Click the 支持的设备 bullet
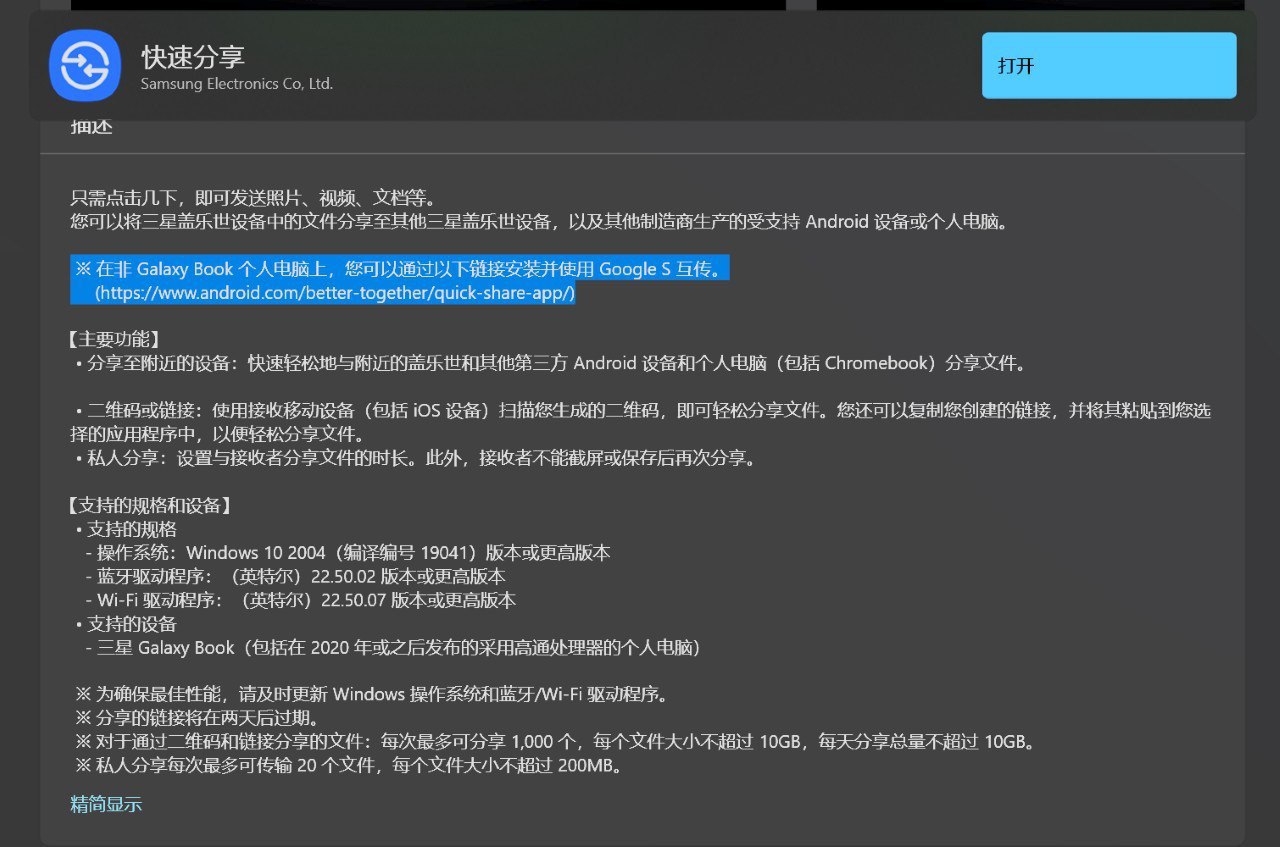The height and width of the screenshot is (847, 1280). (x=126, y=624)
